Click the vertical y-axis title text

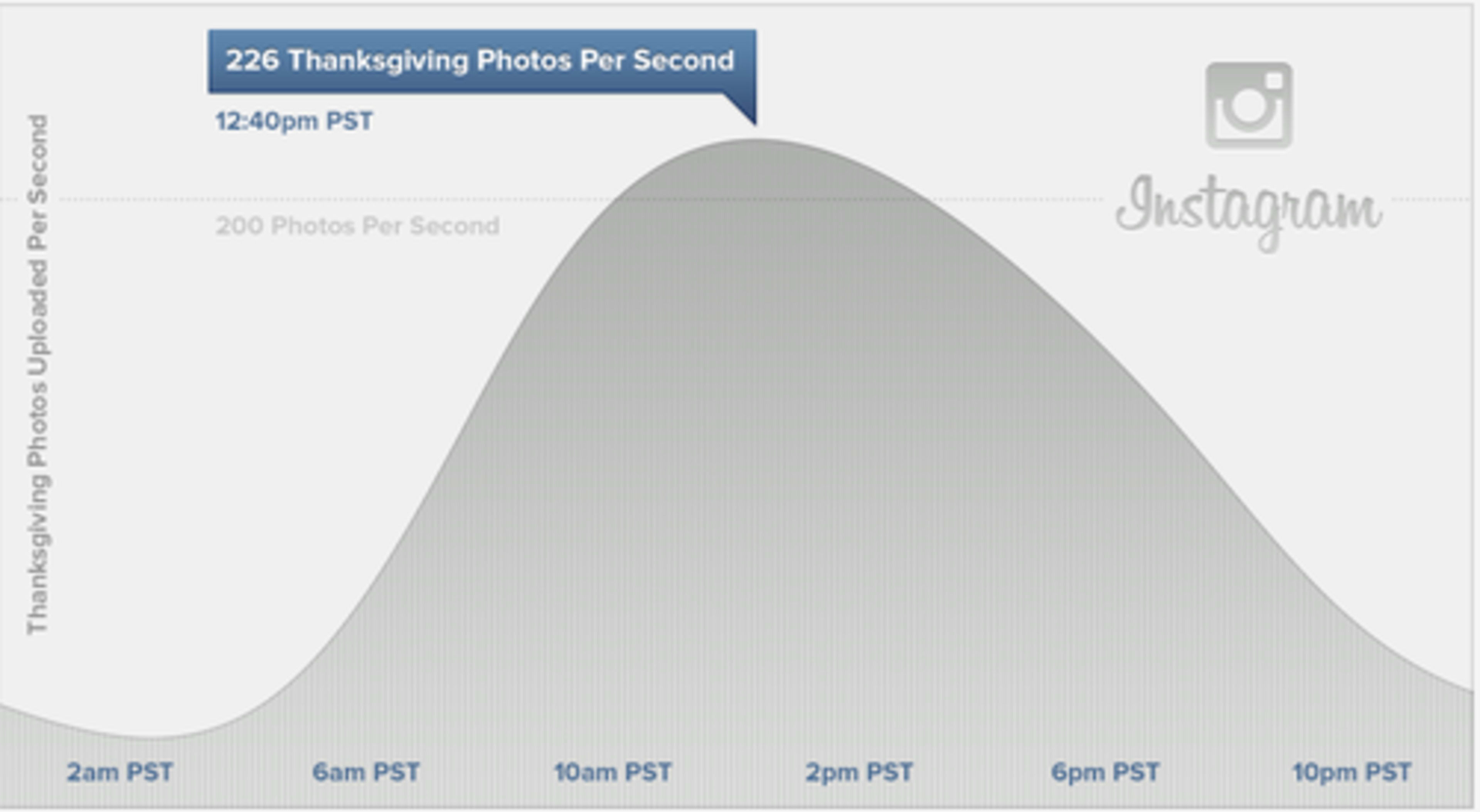pos(38,375)
